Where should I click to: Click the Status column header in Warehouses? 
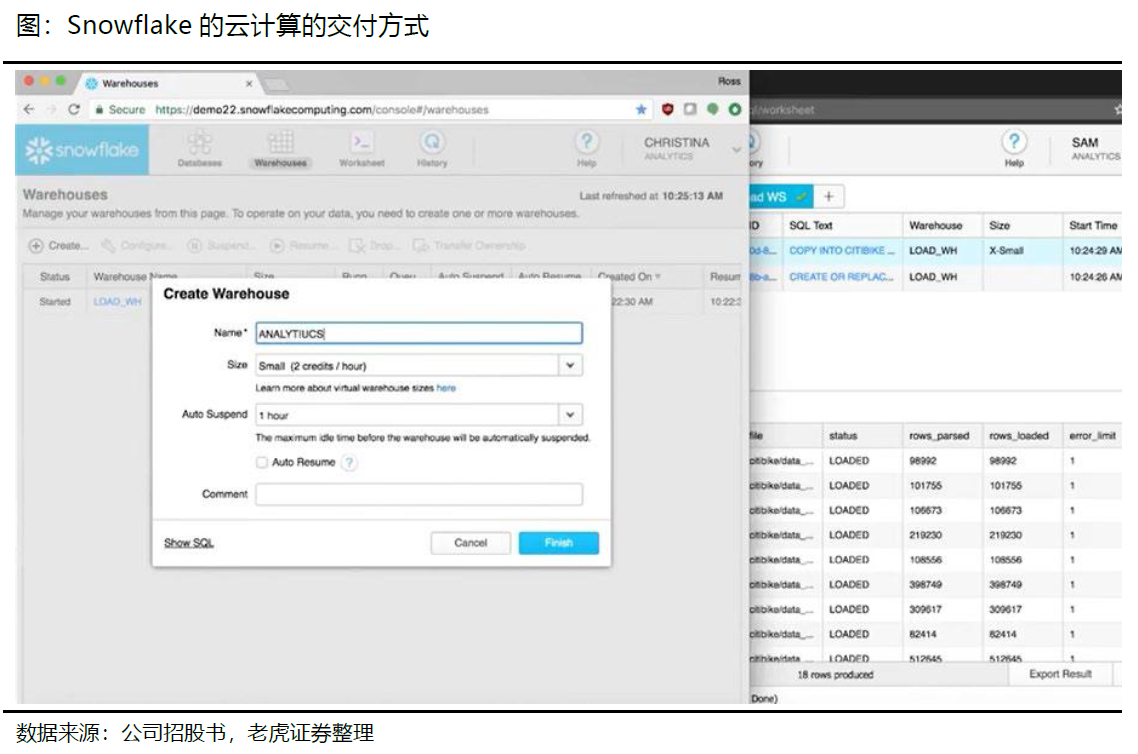(54, 276)
